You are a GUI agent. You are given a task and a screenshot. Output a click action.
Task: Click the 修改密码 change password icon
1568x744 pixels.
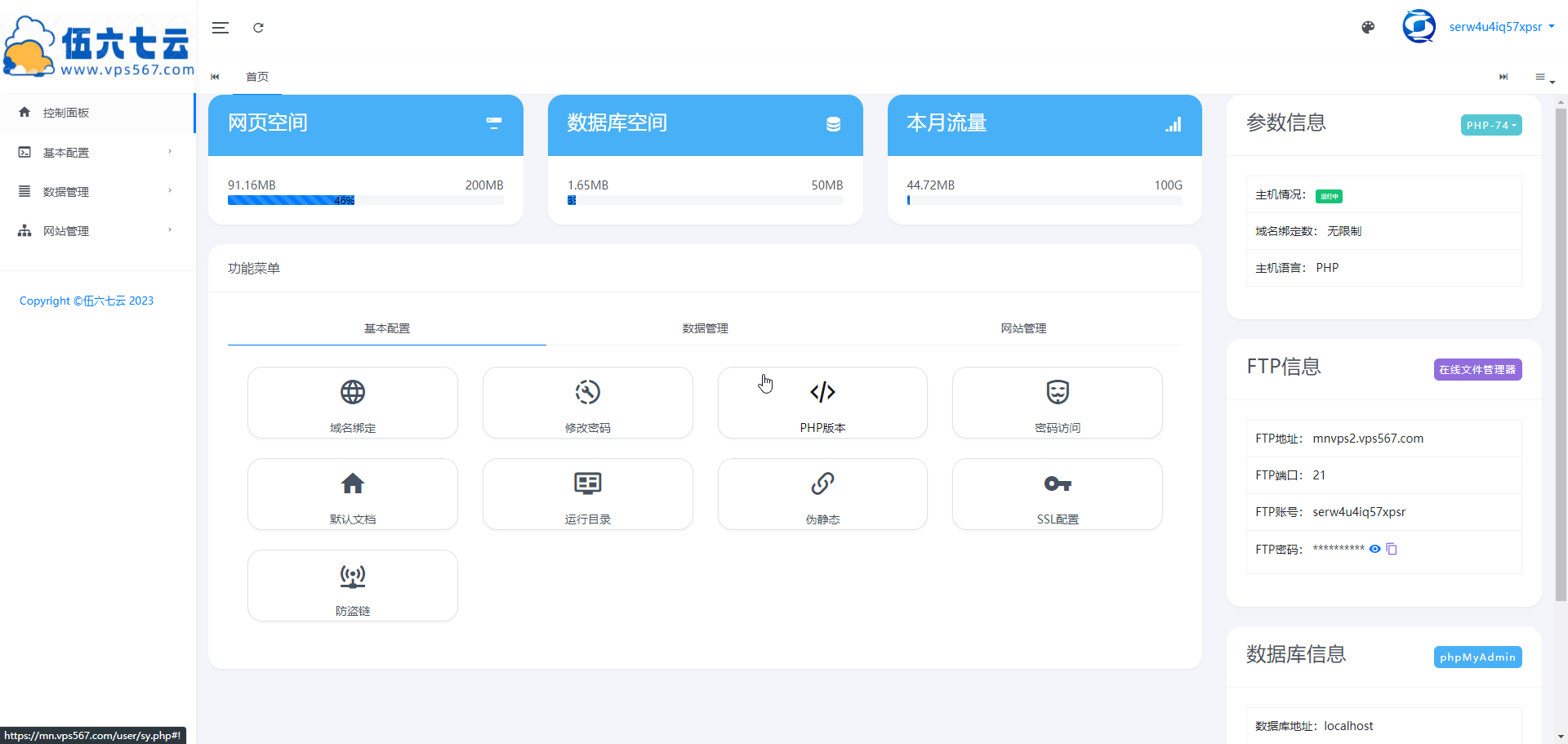click(x=587, y=393)
